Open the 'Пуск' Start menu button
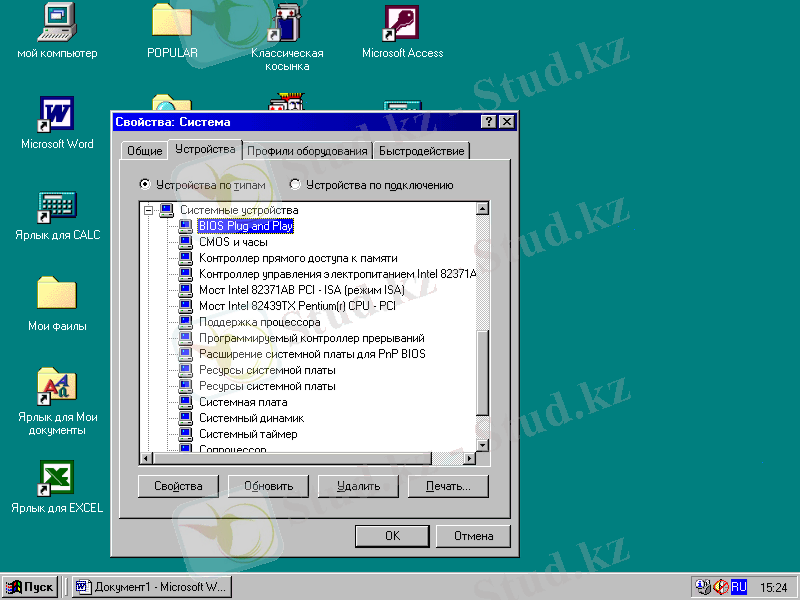The width and height of the screenshot is (800, 600). coord(30,587)
